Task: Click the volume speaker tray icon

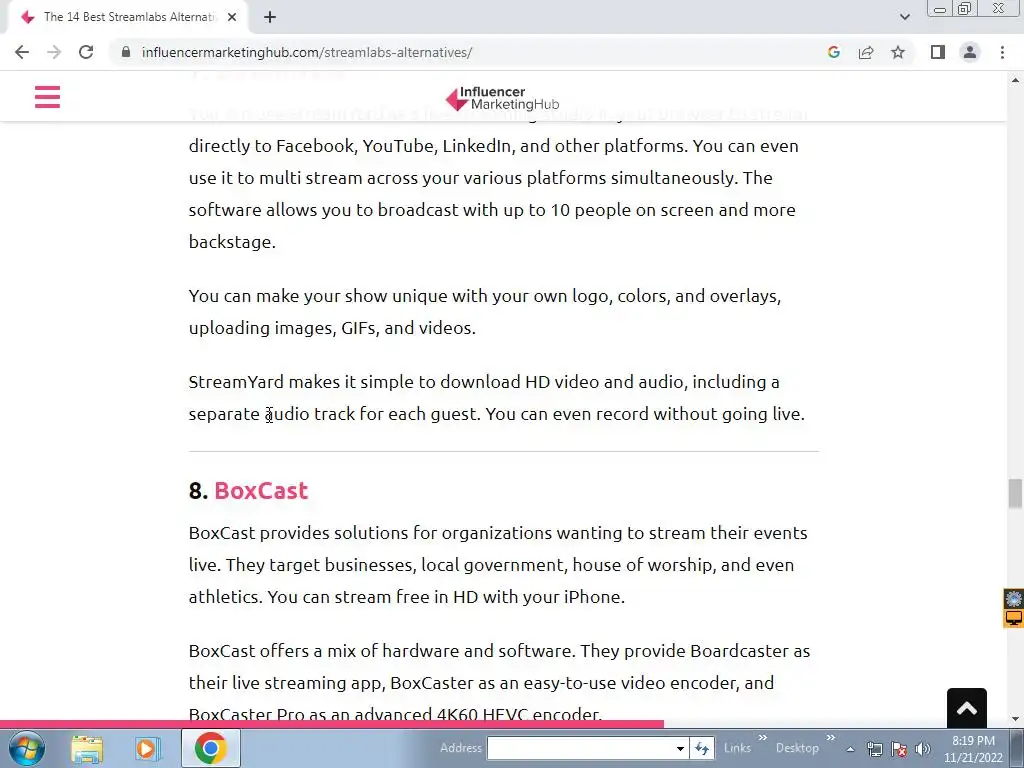Action: pos(922,749)
